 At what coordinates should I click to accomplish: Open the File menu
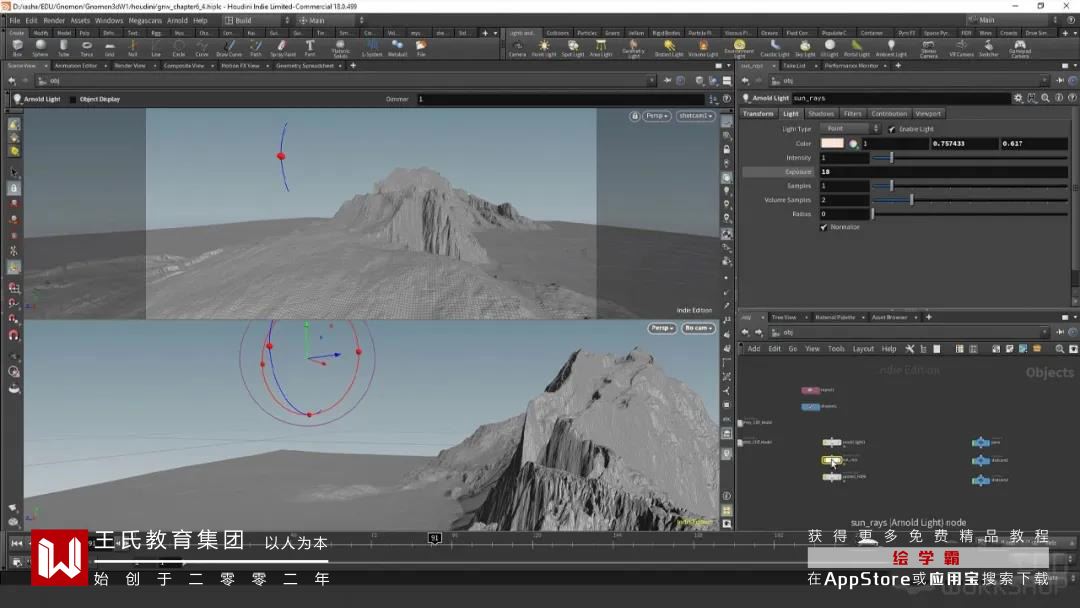pos(14,21)
